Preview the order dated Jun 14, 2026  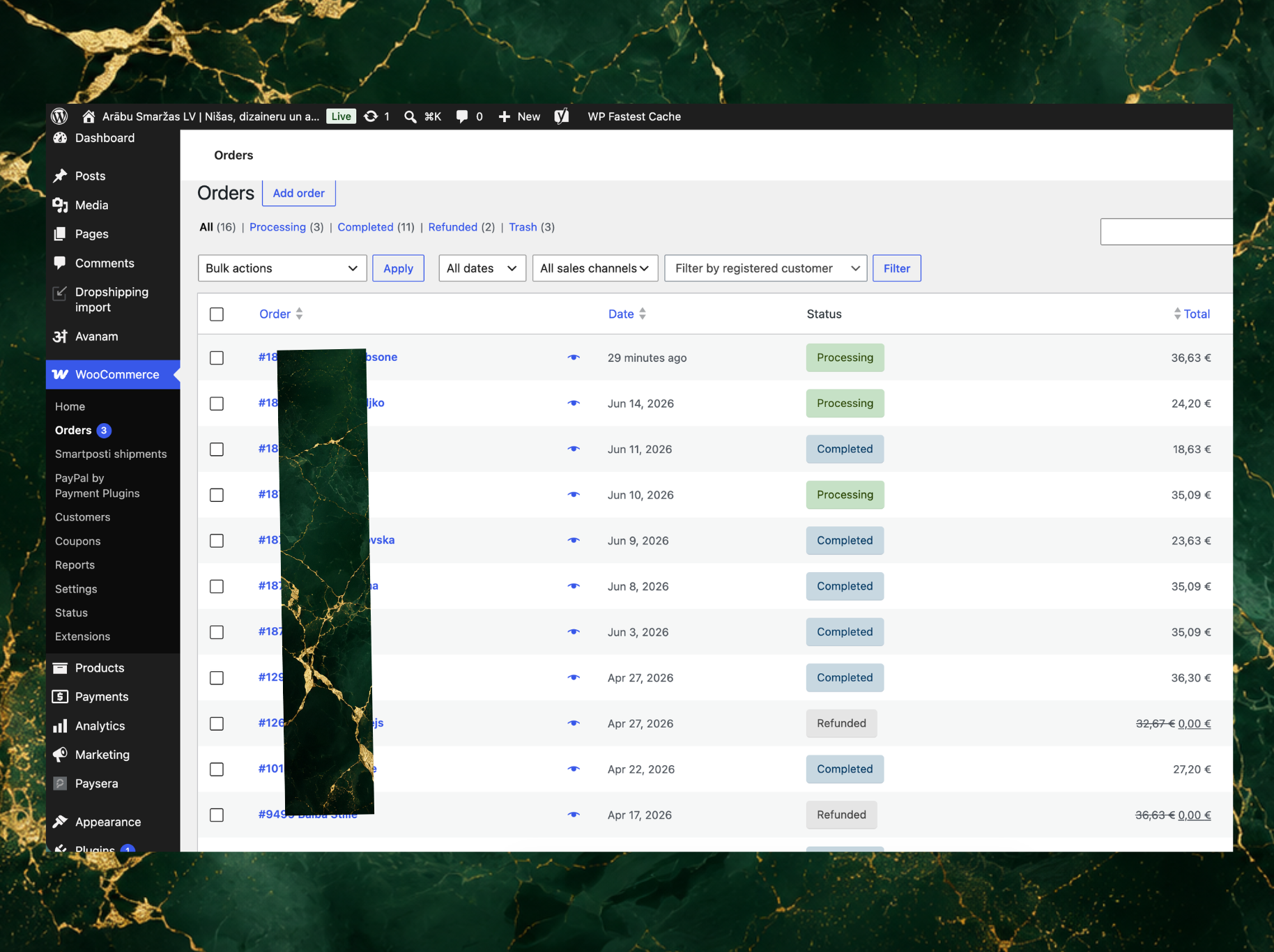tap(574, 404)
